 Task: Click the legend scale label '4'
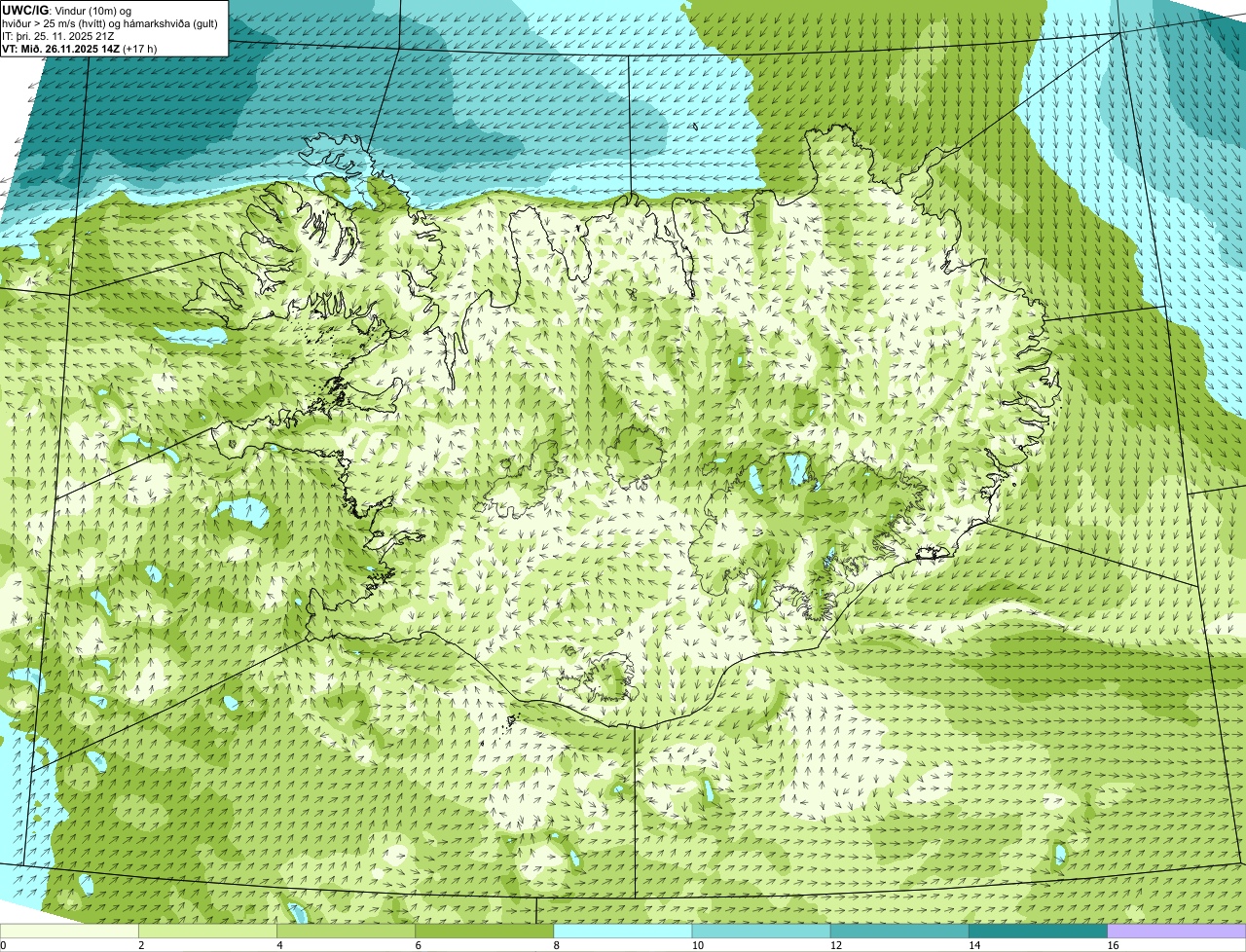pos(279,945)
